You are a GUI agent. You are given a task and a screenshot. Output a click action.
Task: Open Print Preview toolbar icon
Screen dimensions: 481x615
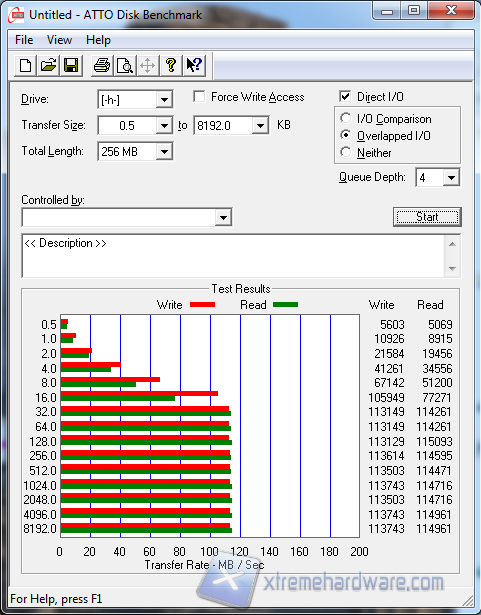[125, 65]
